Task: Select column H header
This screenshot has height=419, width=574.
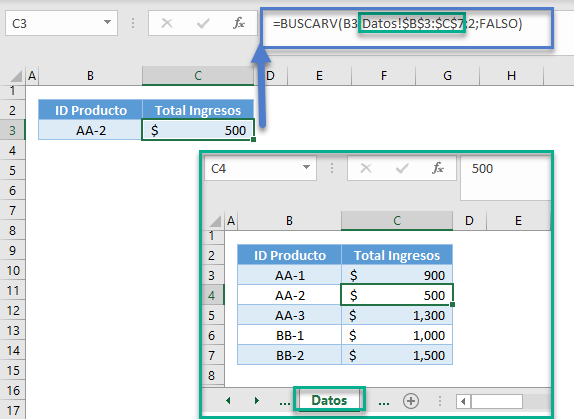Action: point(511,76)
